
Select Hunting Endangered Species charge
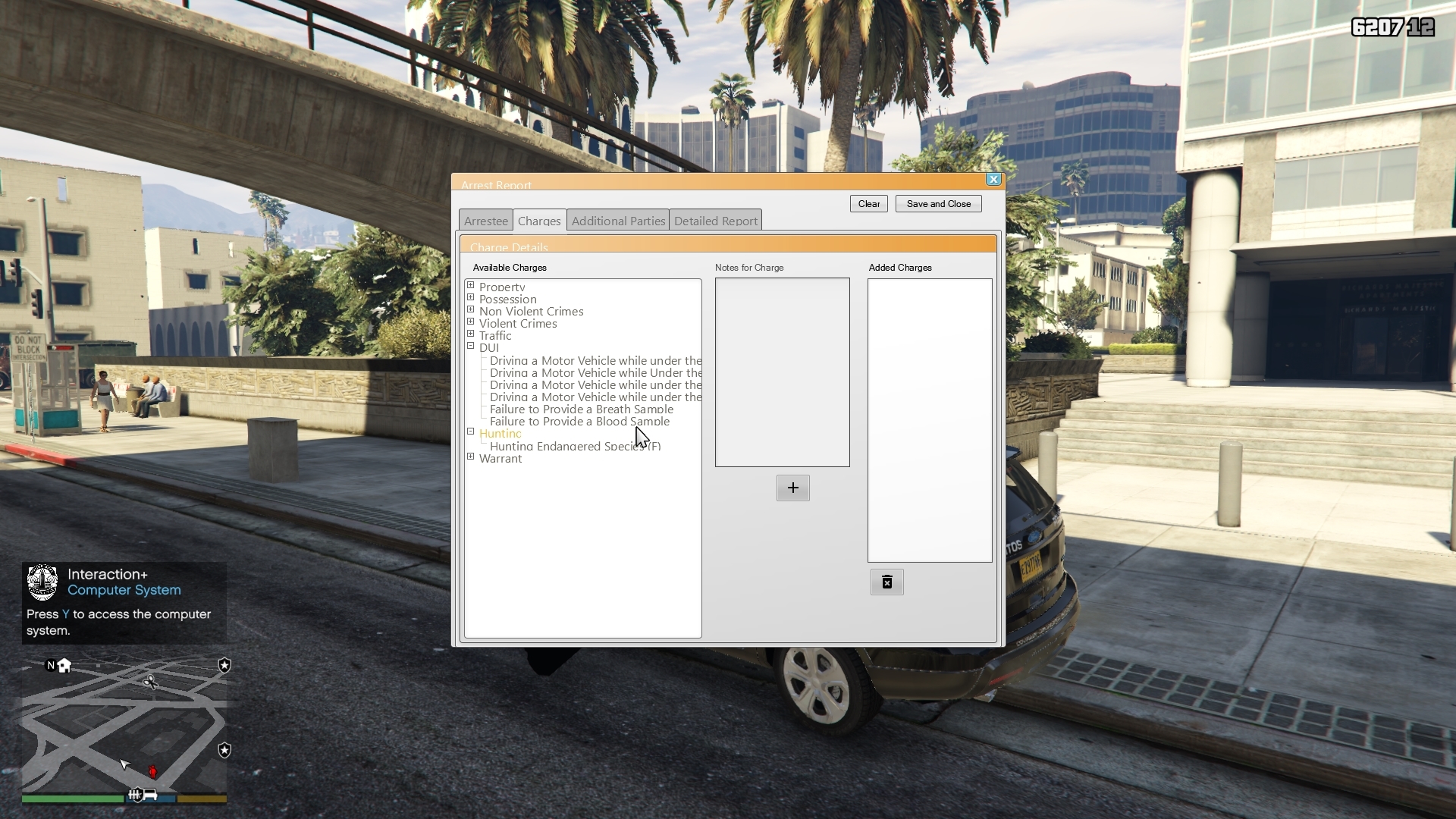point(575,447)
